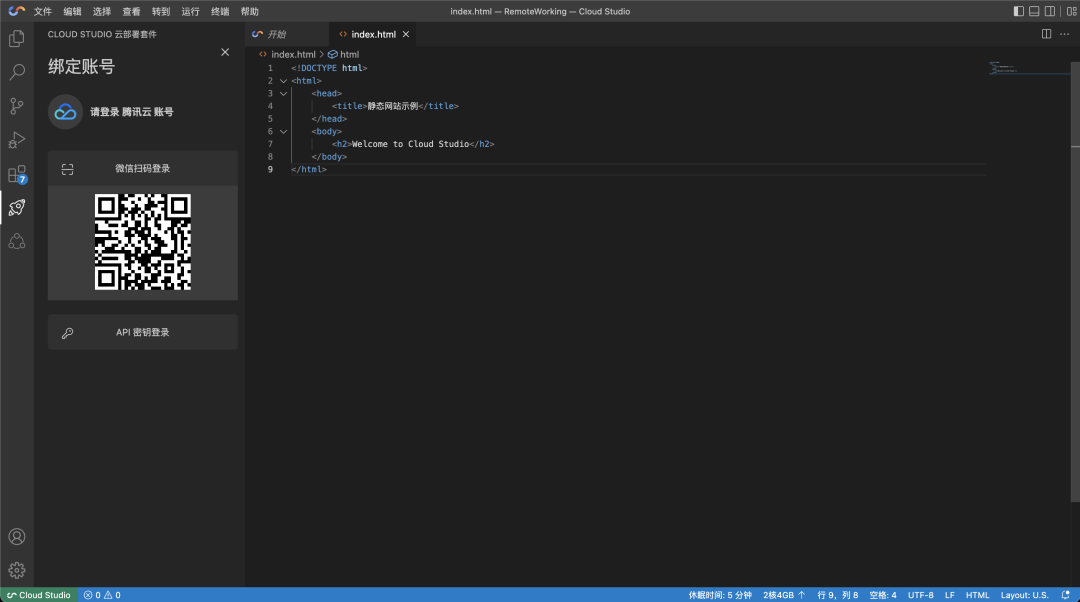Open the 终端 menu
The image size is (1080, 602).
coord(220,12)
